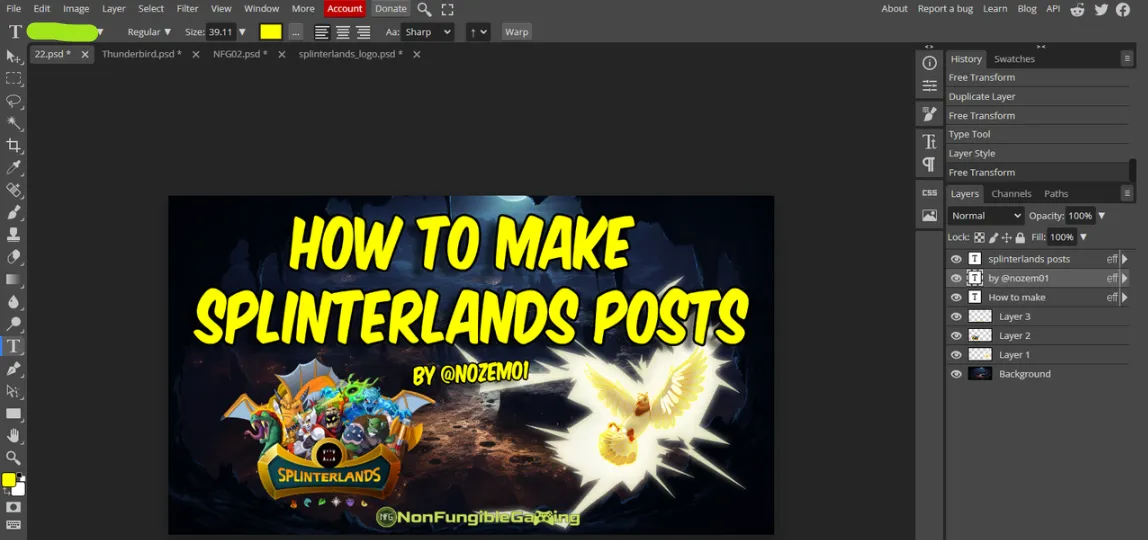The width and height of the screenshot is (1148, 540).
Task: Select the Magic Wand tool
Action: pos(13,123)
